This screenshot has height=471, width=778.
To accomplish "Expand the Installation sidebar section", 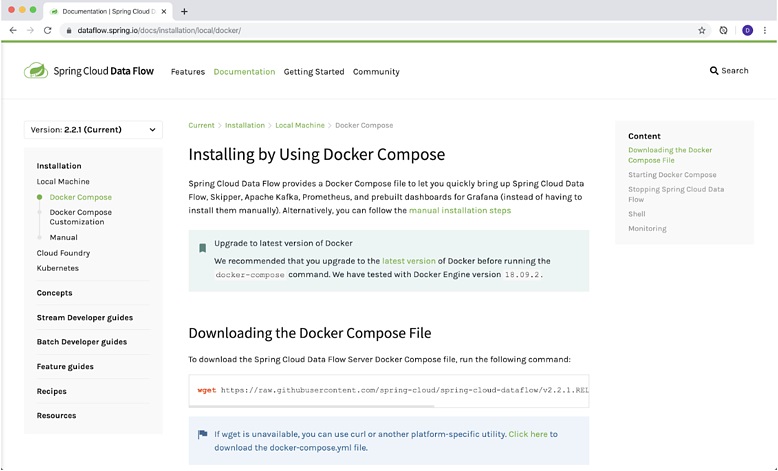I will (x=59, y=166).
